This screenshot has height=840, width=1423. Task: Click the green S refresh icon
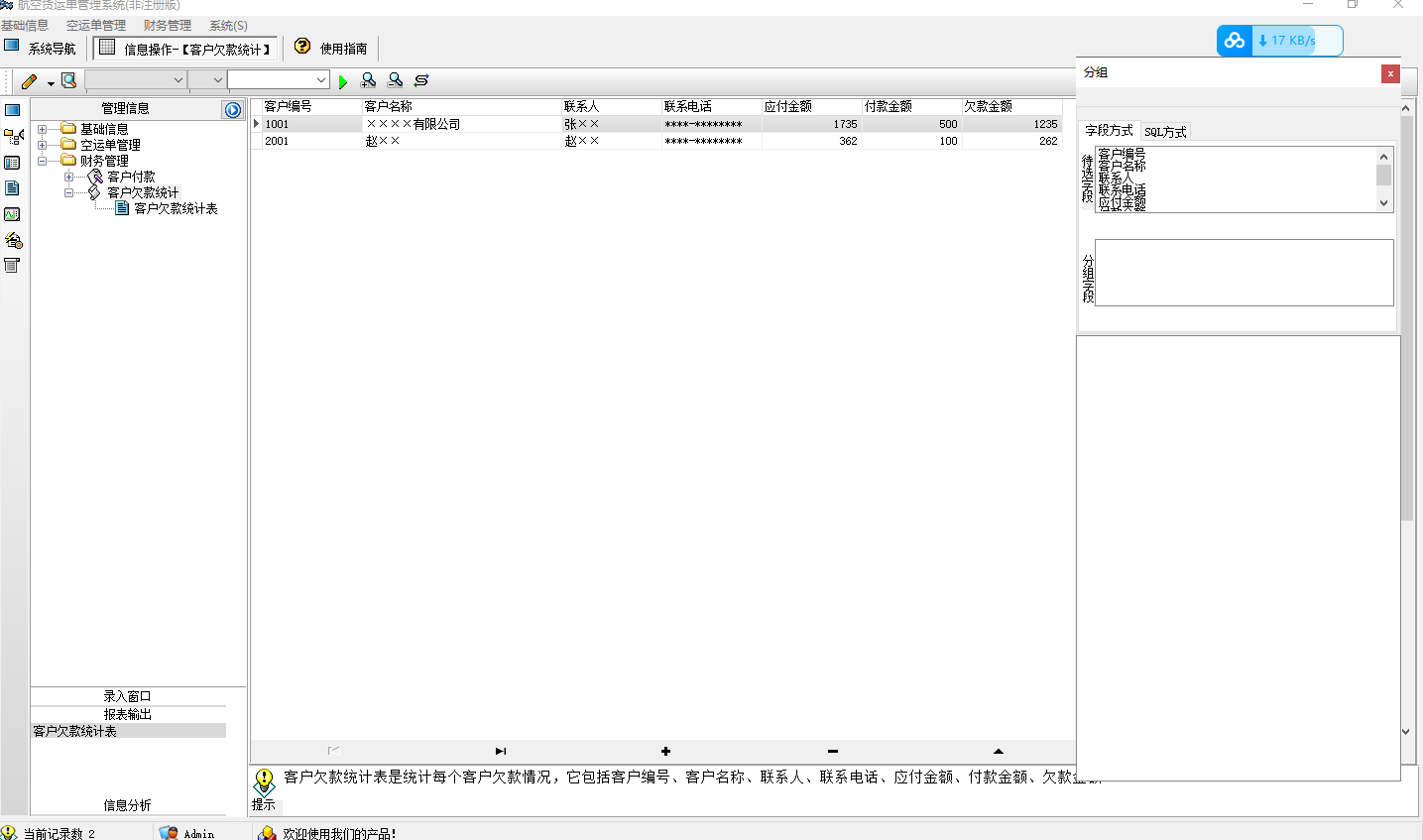pyautogui.click(x=421, y=80)
